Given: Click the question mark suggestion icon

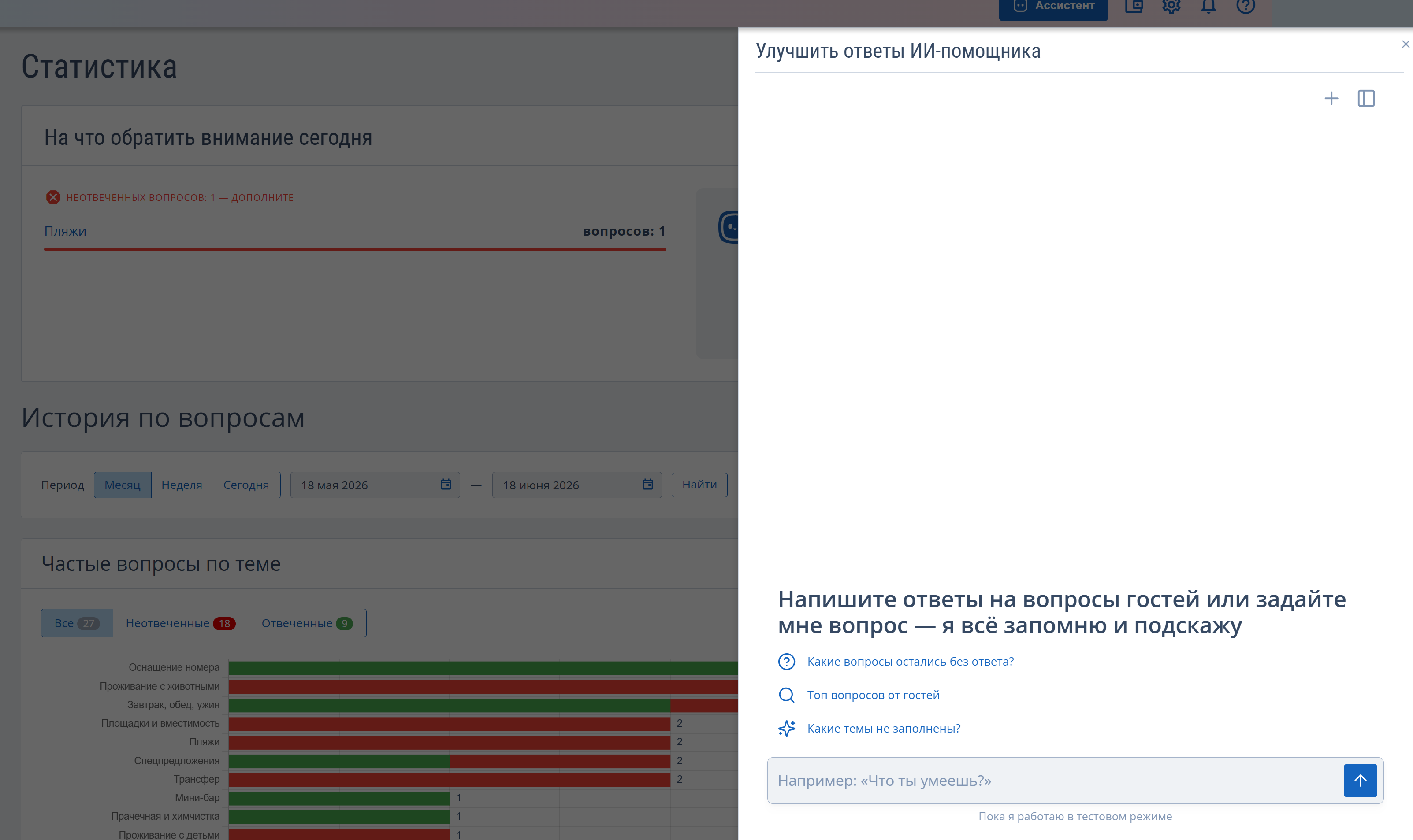Looking at the screenshot, I should click(x=786, y=661).
